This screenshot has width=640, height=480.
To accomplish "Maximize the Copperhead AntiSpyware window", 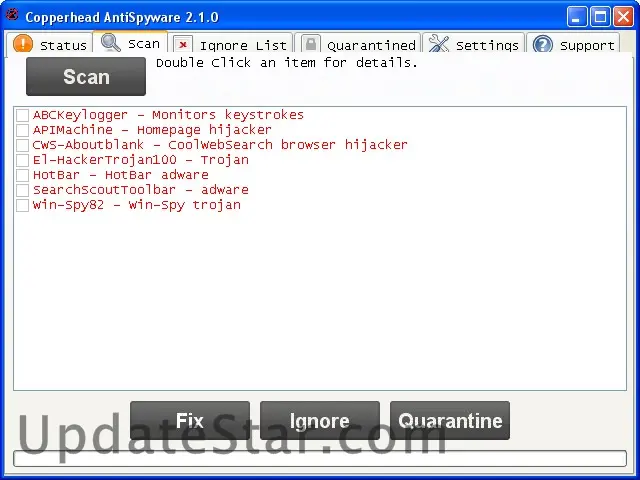I will [600, 17].
